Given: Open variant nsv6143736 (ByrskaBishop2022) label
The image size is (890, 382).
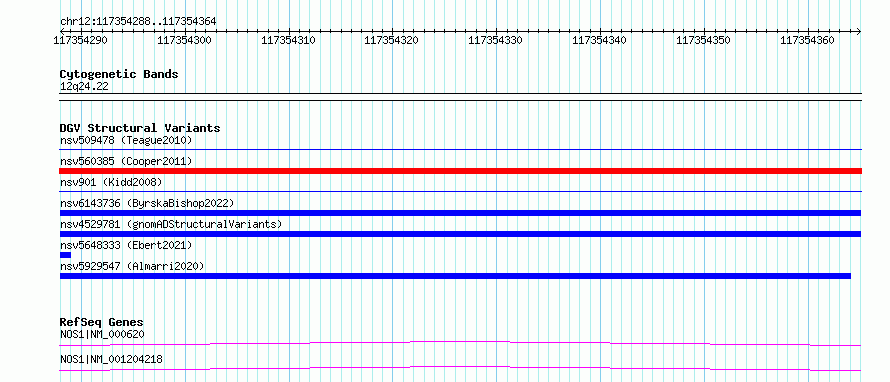Looking at the screenshot, I should [146, 203].
